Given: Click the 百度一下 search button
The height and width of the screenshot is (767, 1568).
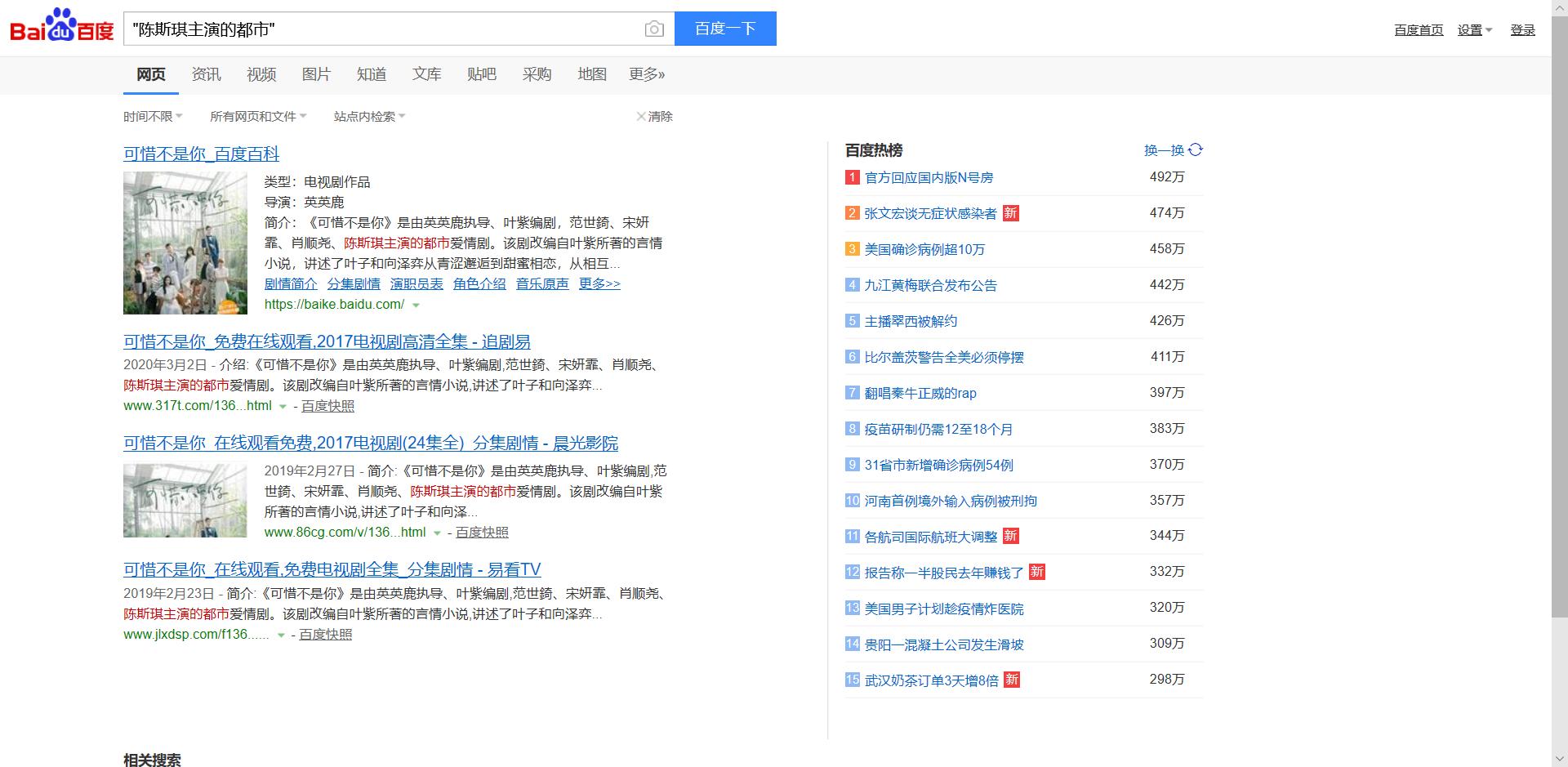Looking at the screenshot, I should tap(725, 28).
